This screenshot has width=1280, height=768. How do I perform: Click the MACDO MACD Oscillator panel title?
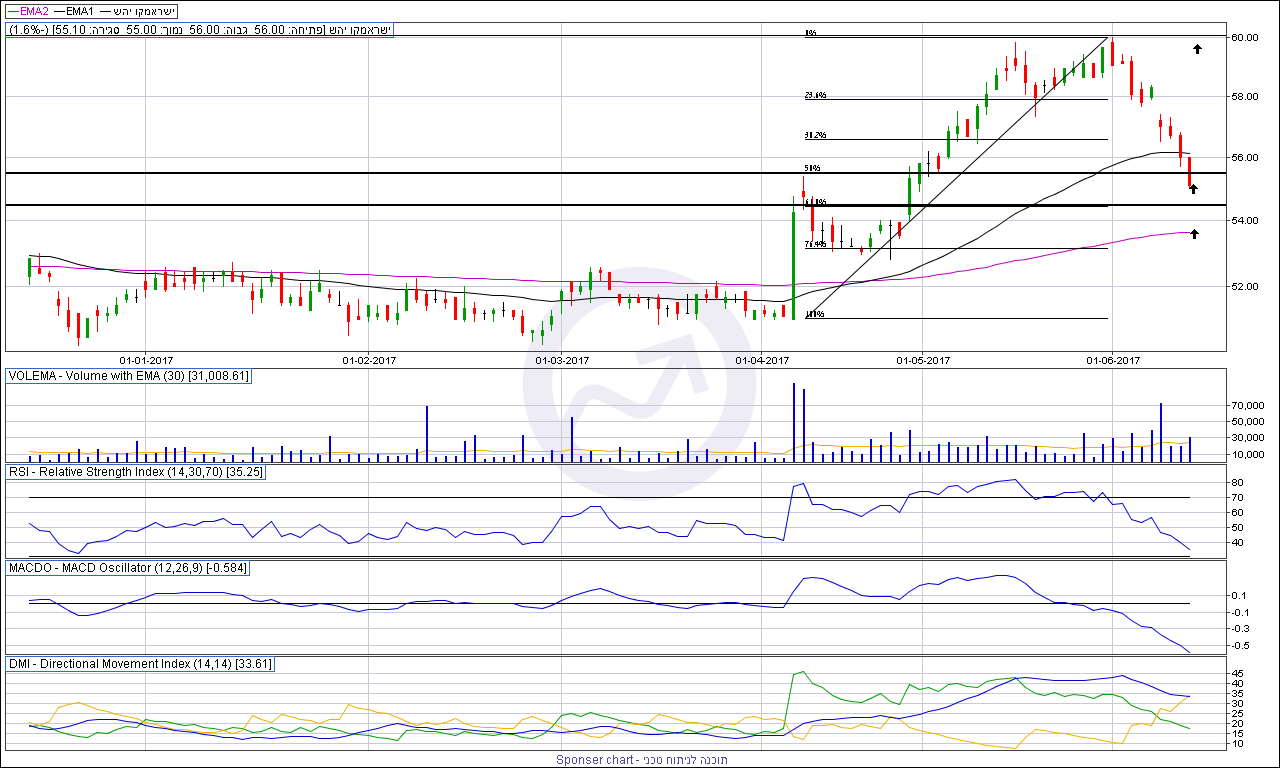(x=128, y=568)
